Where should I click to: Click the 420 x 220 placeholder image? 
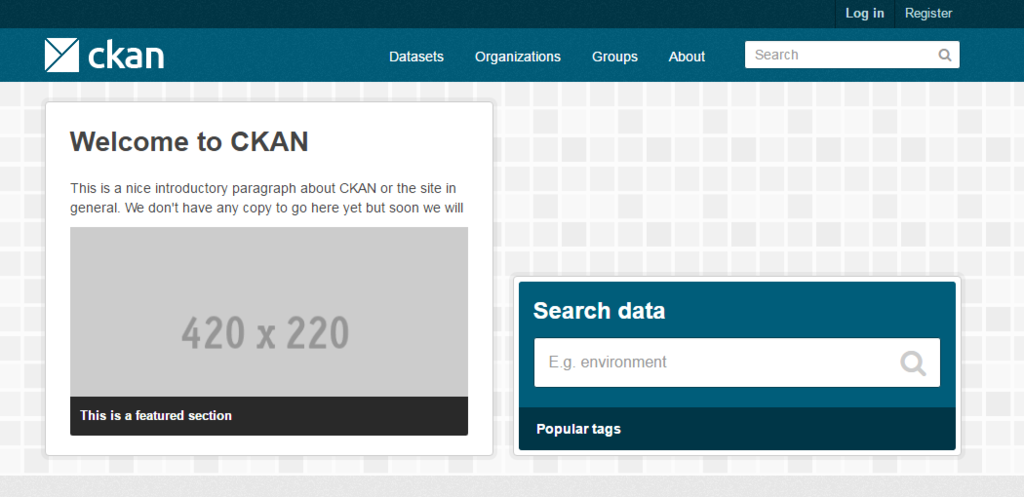[269, 312]
